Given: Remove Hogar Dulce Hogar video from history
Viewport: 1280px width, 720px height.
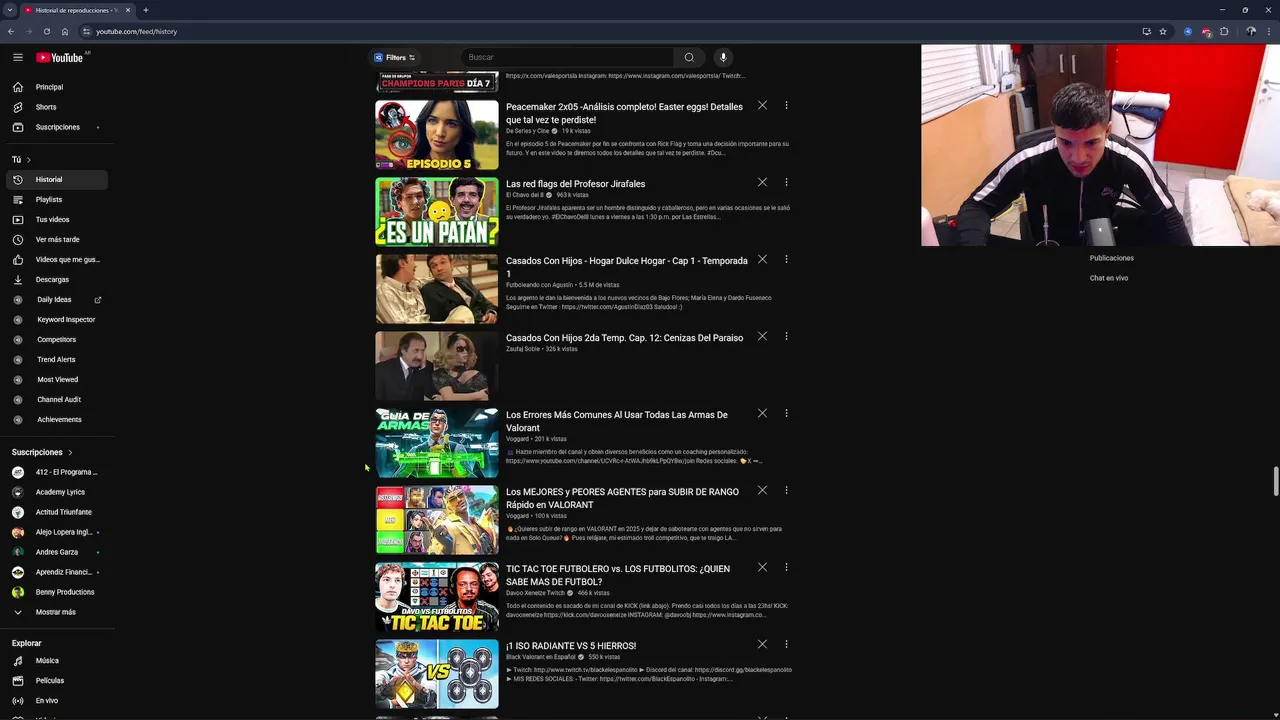Looking at the screenshot, I should [x=762, y=259].
